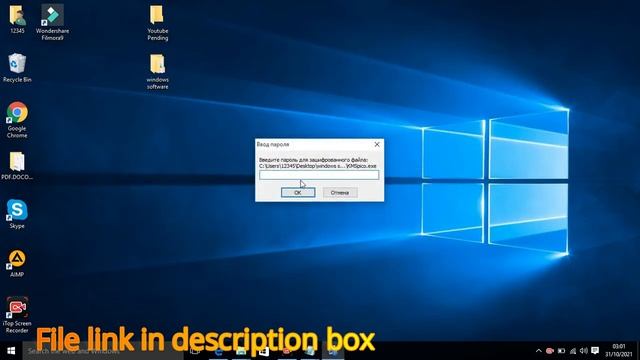The height and width of the screenshot is (360, 640).
Task: Open Microsoft Store from taskbar
Action: (264, 351)
